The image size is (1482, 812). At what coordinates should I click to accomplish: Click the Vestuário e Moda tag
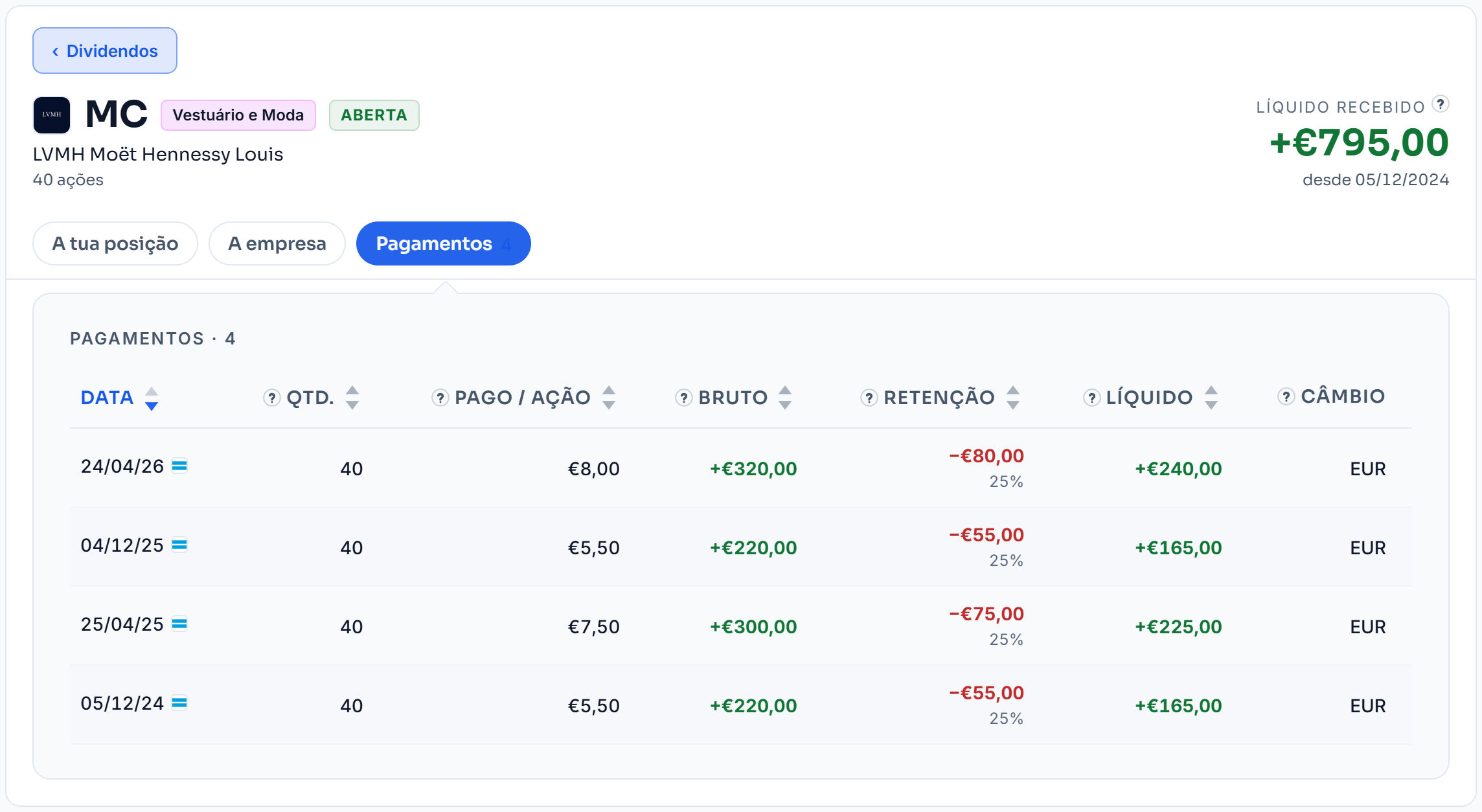[x=238, y=115]
